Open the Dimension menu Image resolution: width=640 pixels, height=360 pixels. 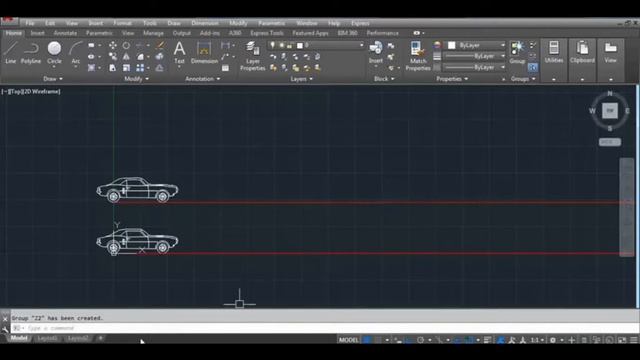click(205, 23)
